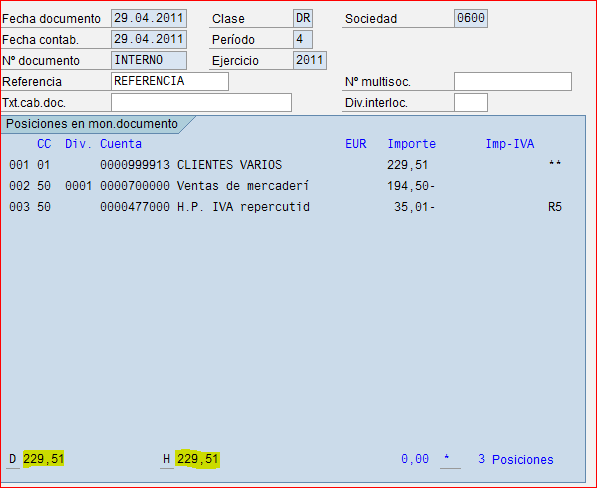597x488 pixels.
Task: Click the Sociedad 0600 field
Action: (x=471, y=18)
